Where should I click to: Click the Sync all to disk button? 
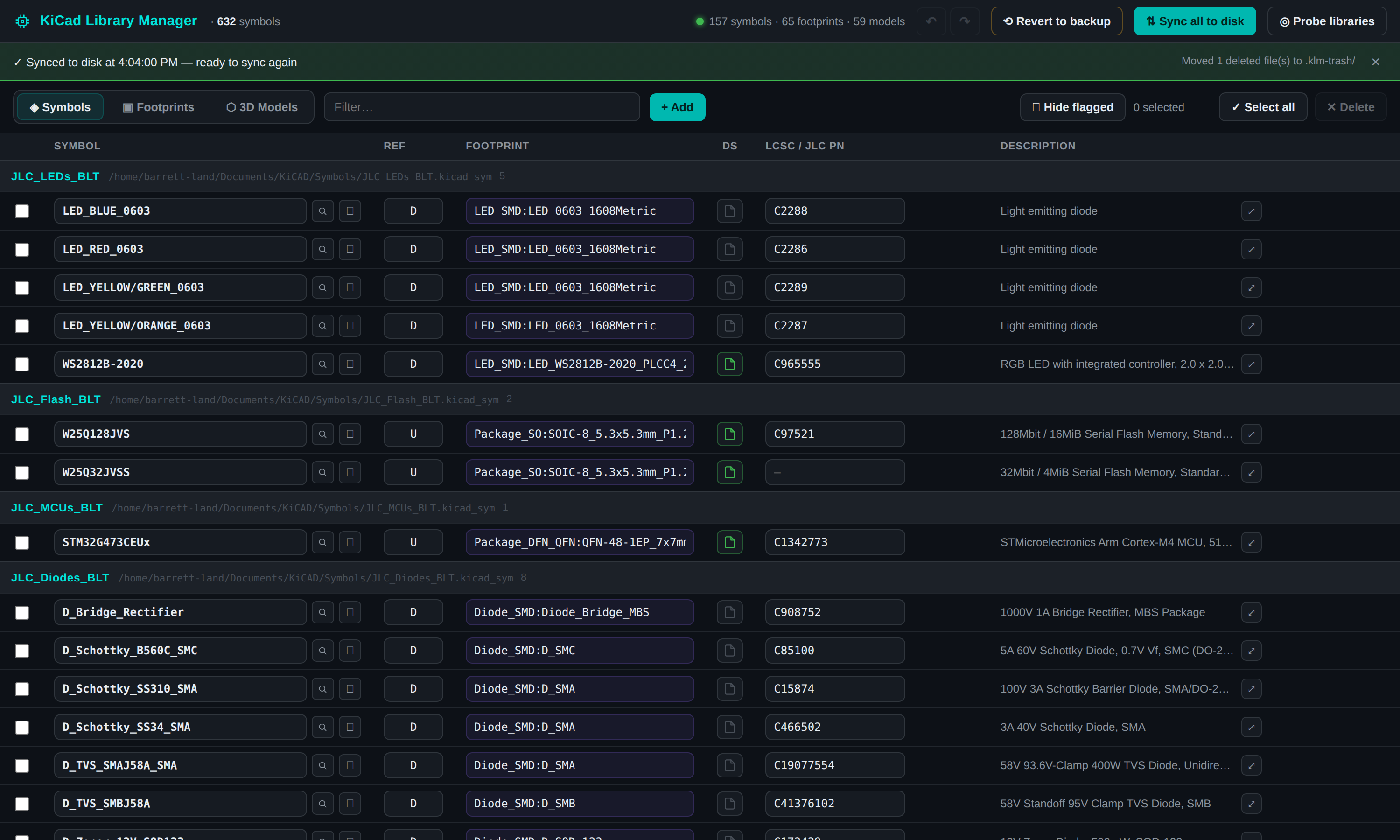[x=1195, y=21]
